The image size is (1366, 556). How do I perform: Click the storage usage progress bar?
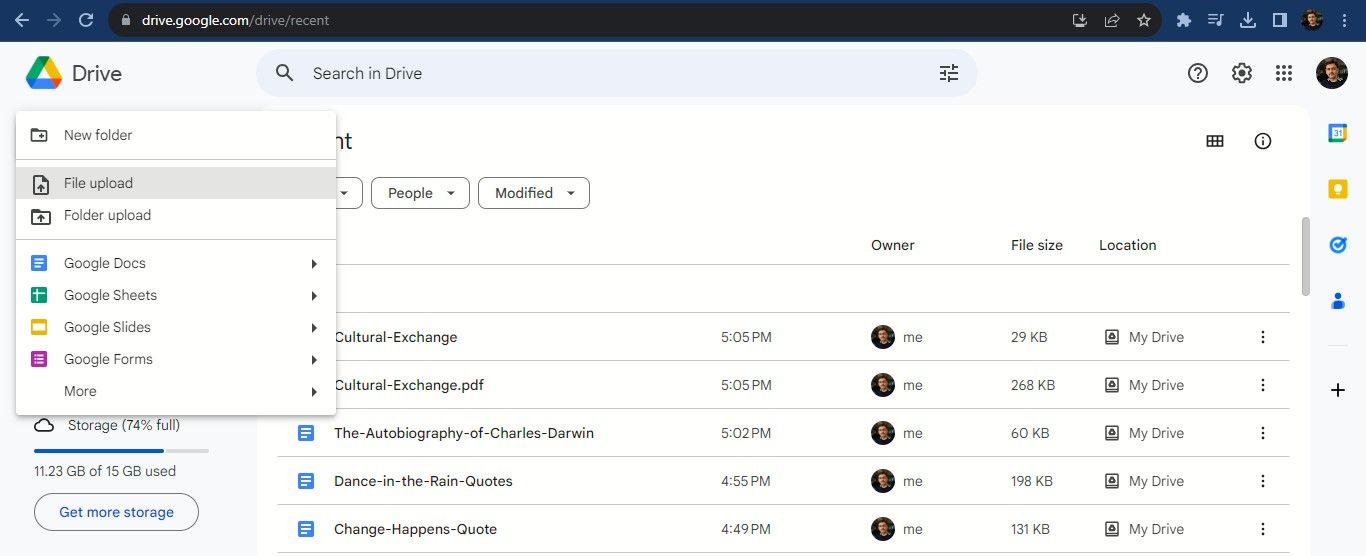pyautogui.click(x=121, y=451)
